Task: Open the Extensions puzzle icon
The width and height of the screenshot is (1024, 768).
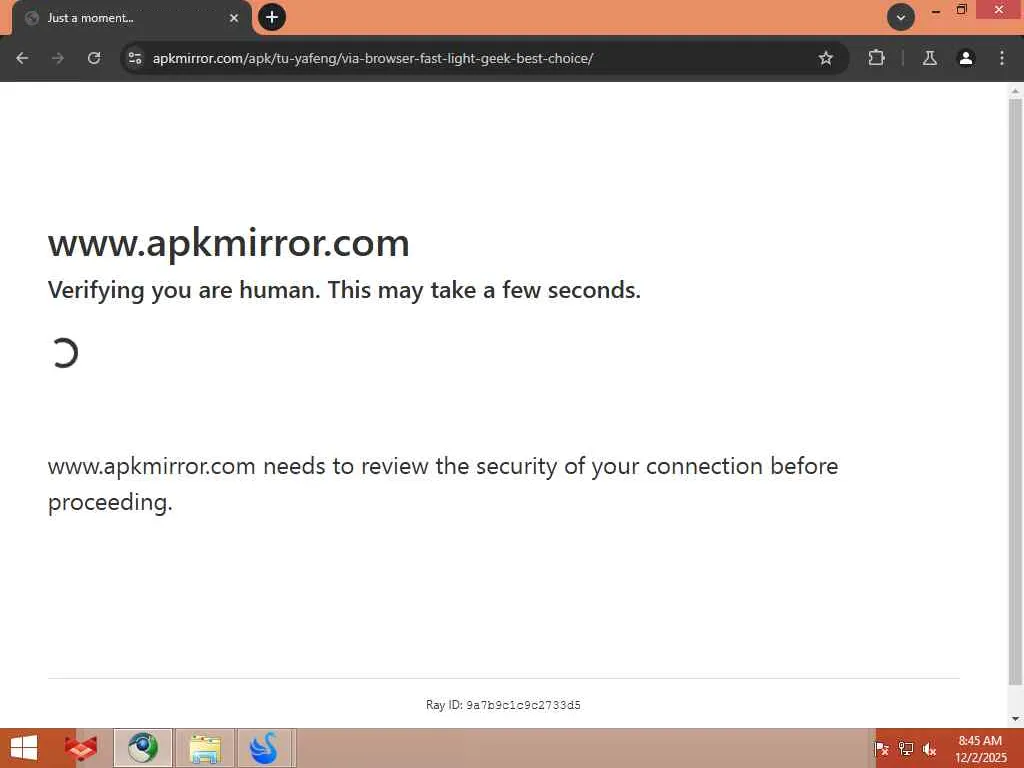Action: (x=876, y=58)
